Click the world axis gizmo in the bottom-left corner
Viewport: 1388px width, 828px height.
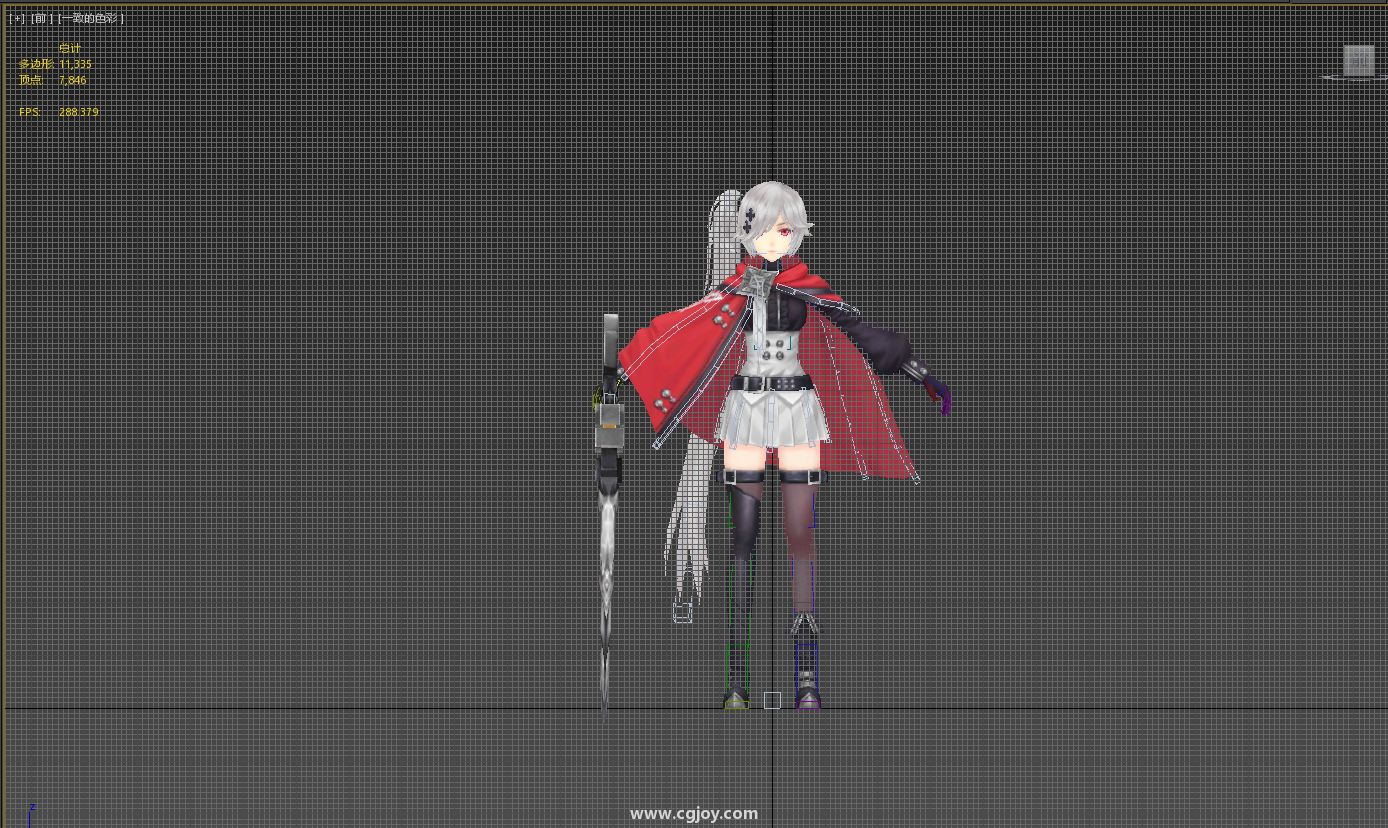click(32, 808)
